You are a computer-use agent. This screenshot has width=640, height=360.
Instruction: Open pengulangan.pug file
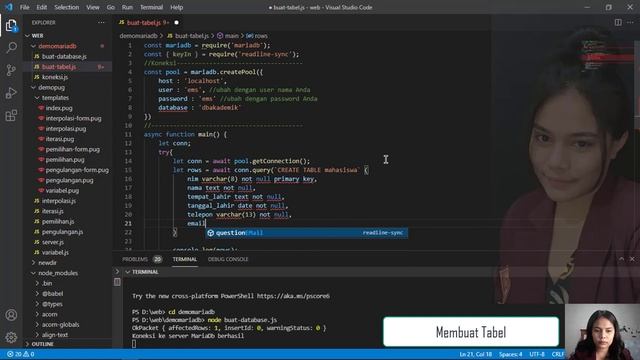[69, 180]
